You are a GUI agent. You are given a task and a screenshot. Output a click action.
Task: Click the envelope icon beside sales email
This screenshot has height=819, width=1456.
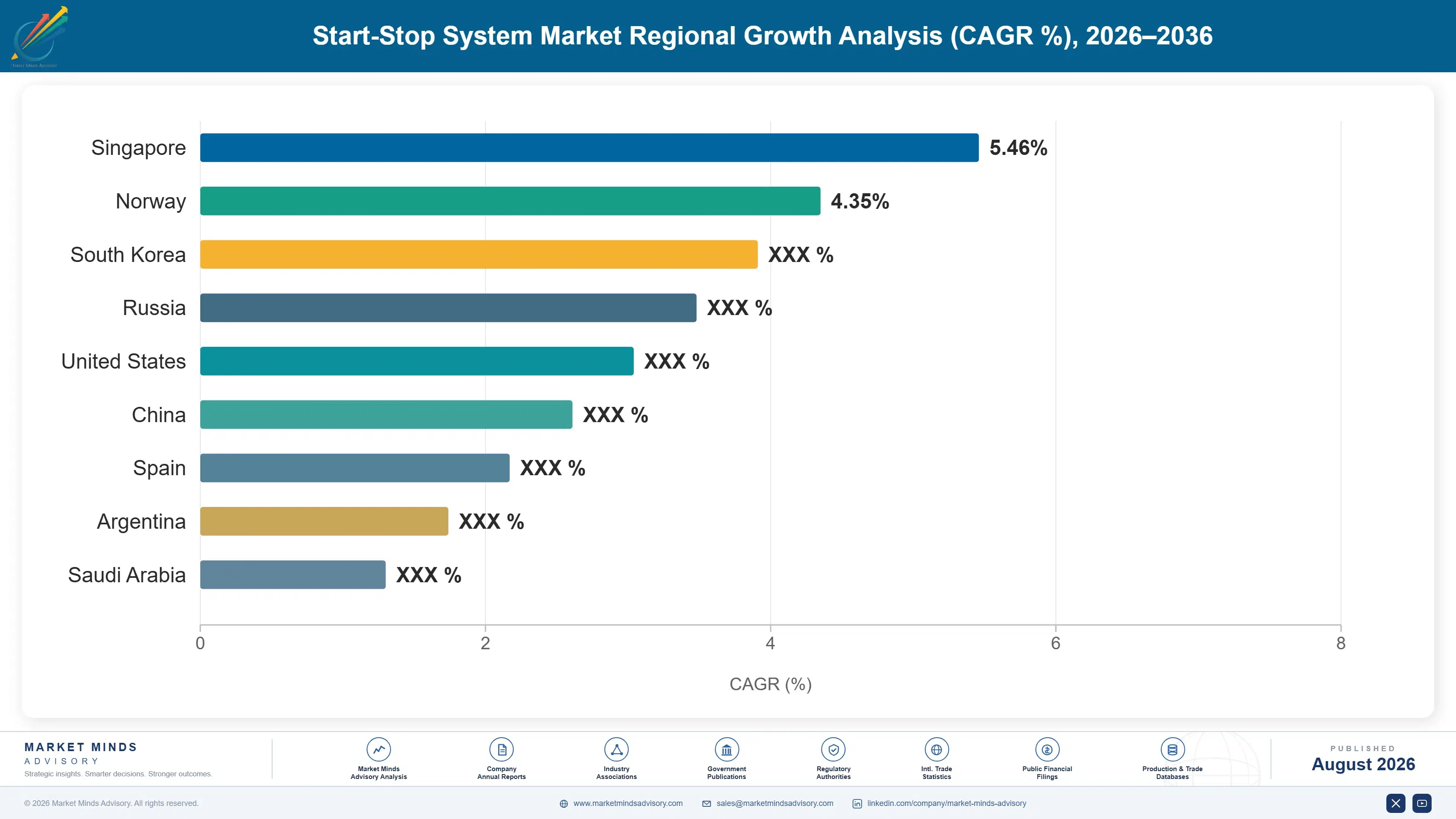point(707,804)
